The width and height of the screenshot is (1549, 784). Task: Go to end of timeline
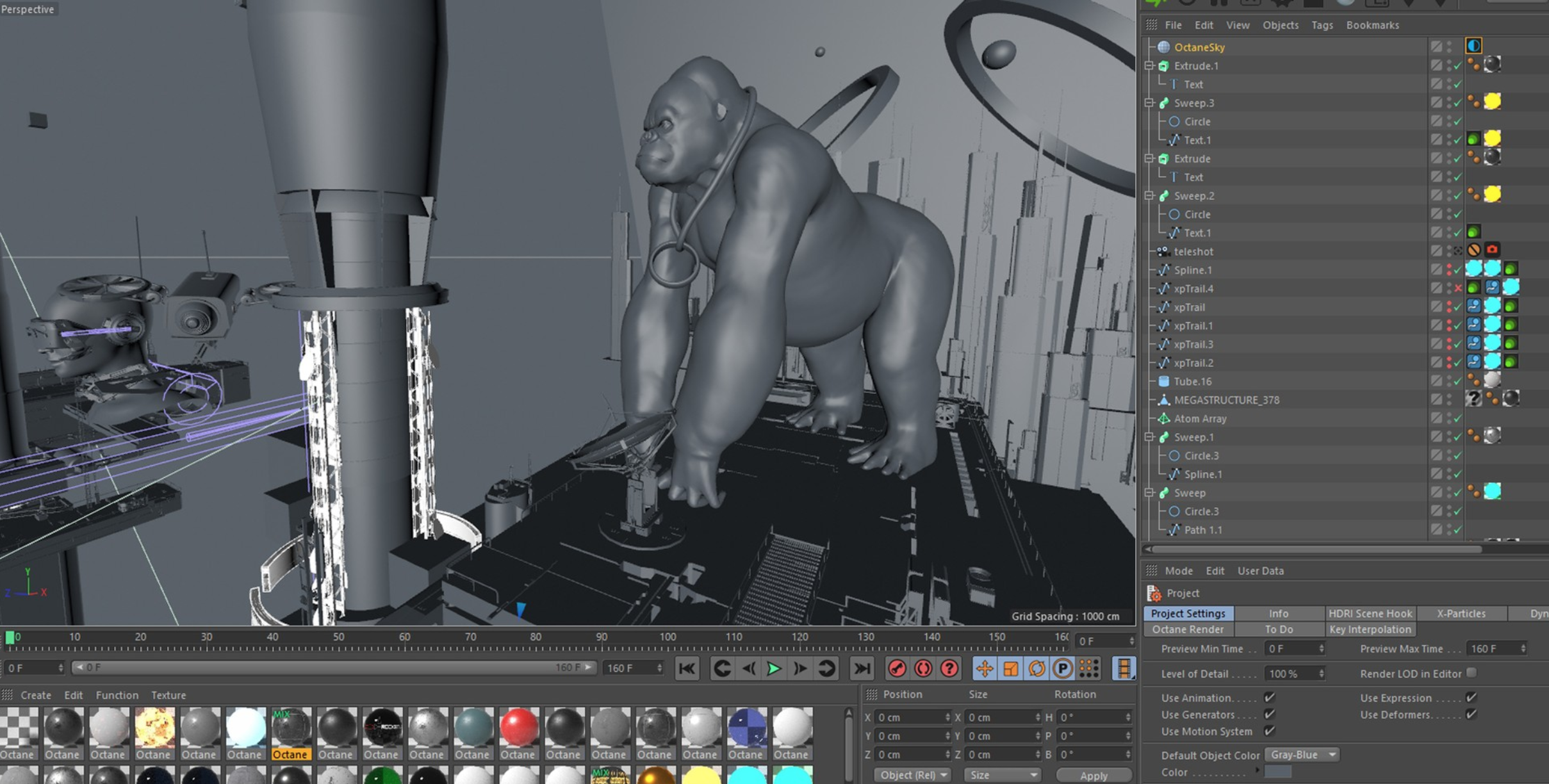[862, 669]
